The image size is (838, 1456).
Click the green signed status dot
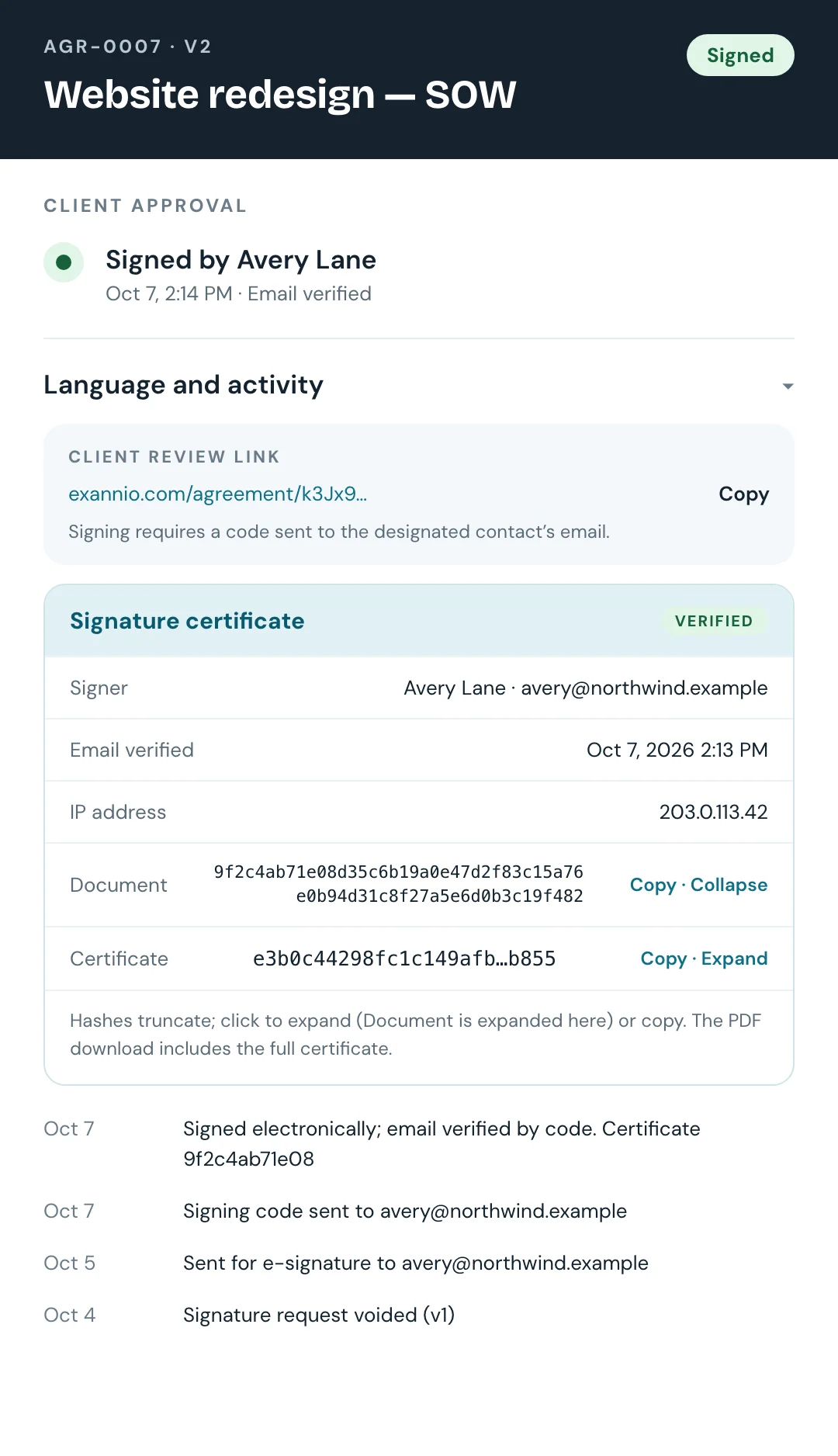tap(64, 262)
